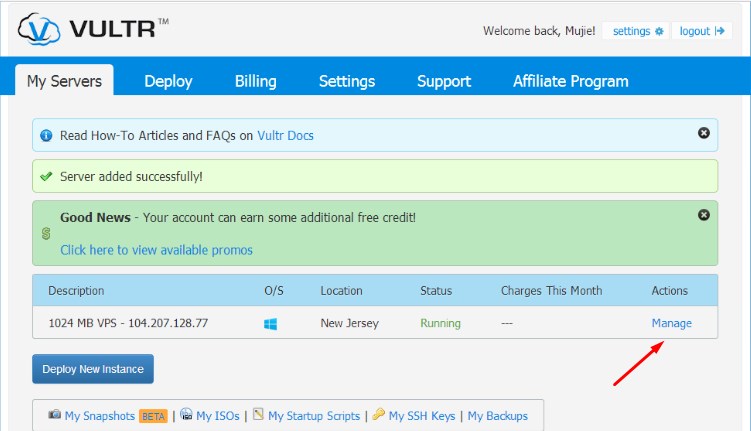Open the Affiliate Program tab
The height and width of the screenshot is (431, 751).
pos(570,81)
